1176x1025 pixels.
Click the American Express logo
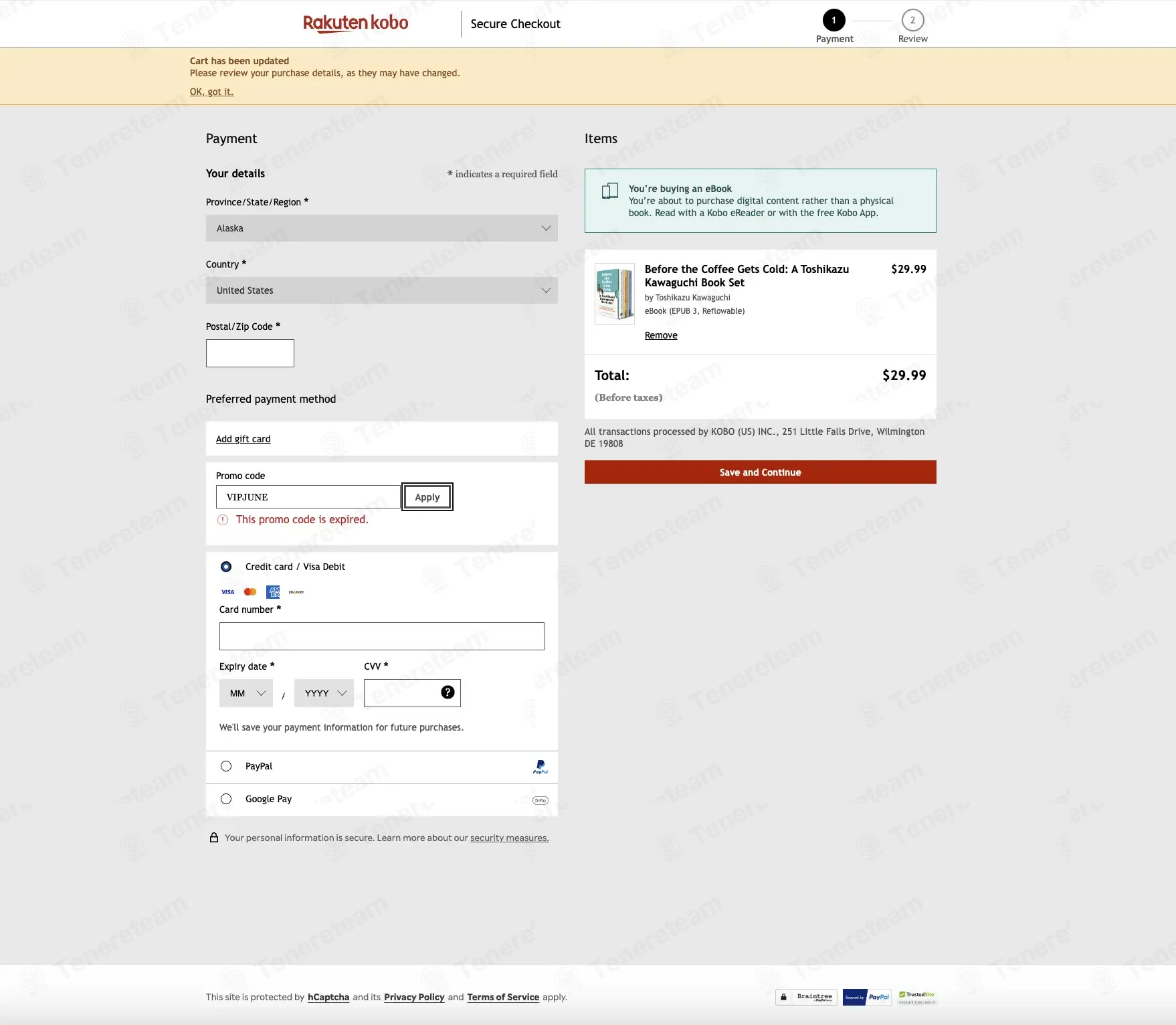[273, 592]
